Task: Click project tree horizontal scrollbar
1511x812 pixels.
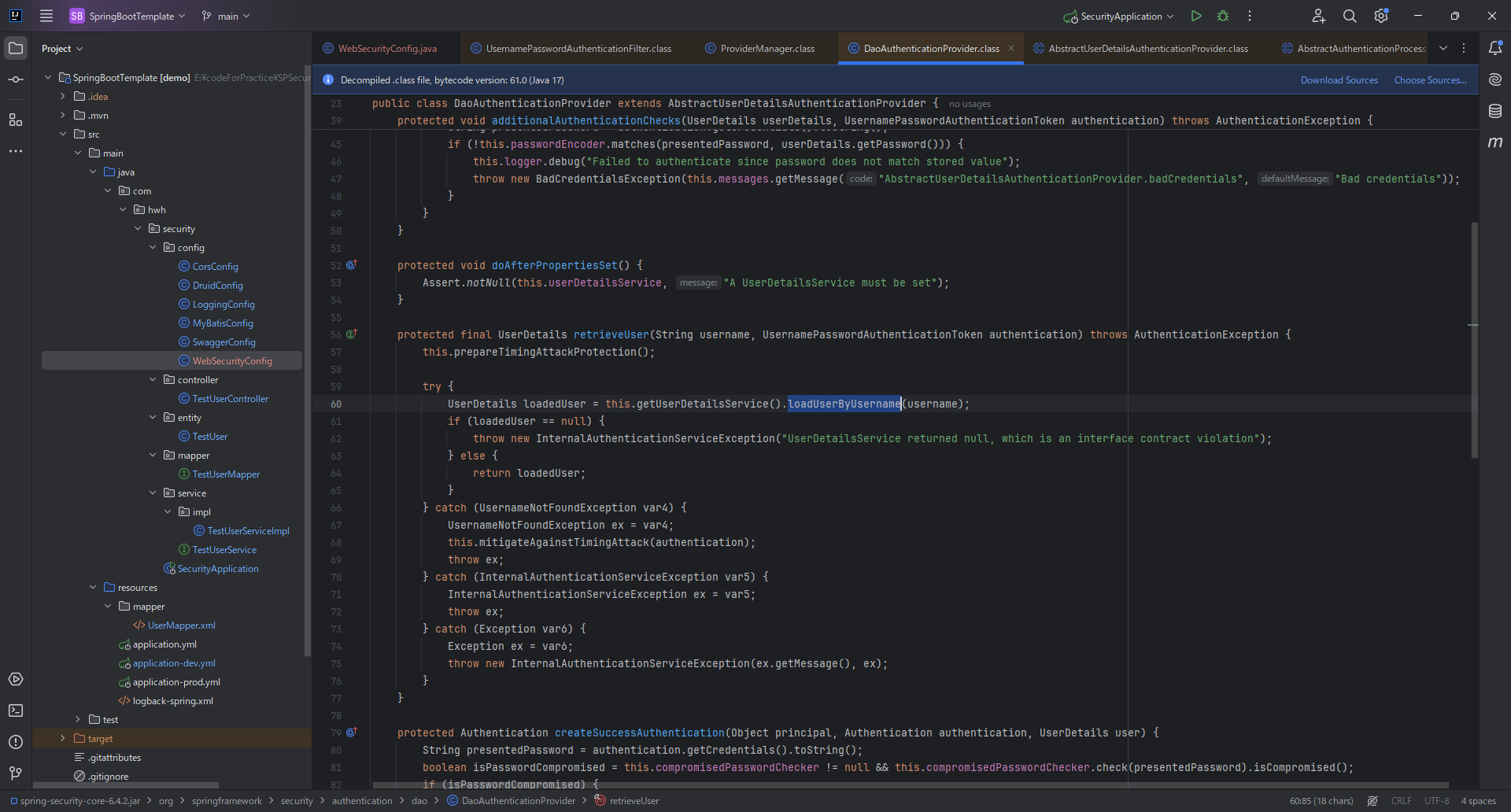Action: (x=126, y=784)
